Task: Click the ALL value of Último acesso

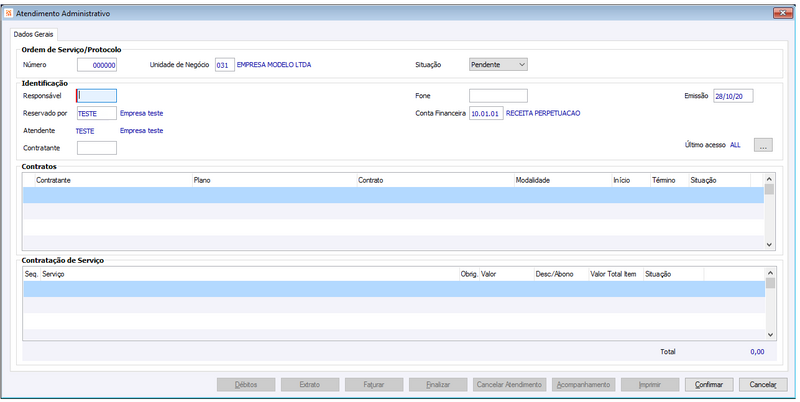Action: (735, 145)
